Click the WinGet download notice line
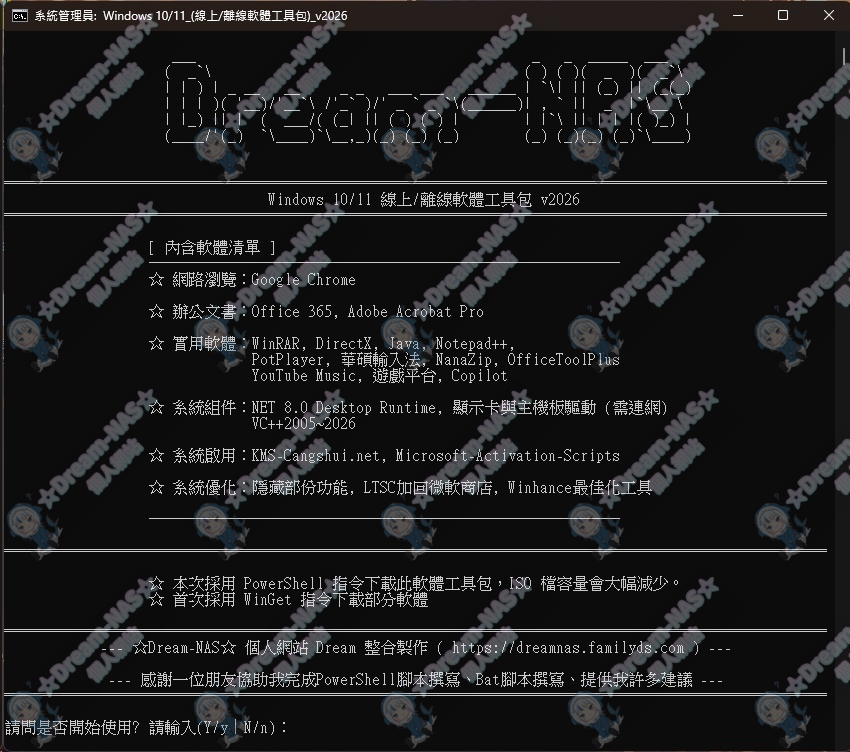The image size is (850, 752). tap(288, 600)
